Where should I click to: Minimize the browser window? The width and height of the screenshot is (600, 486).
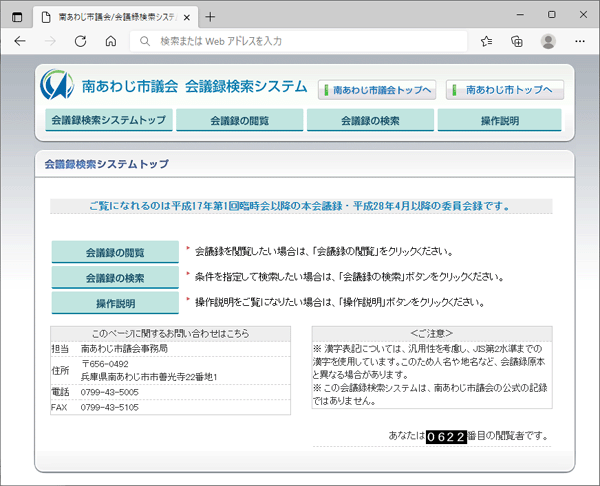520,15
